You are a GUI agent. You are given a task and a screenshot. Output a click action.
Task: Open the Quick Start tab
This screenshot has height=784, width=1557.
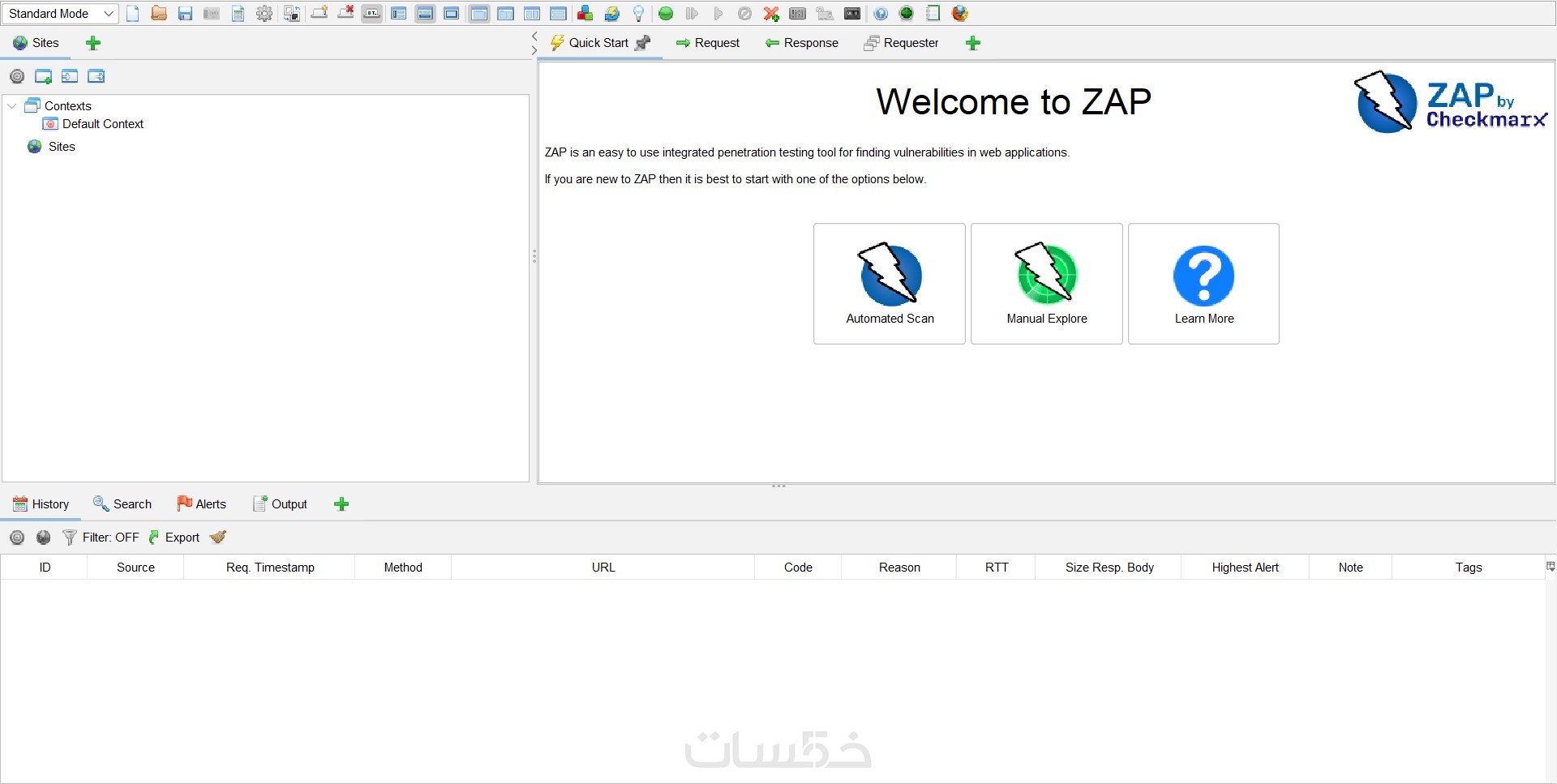598,43
